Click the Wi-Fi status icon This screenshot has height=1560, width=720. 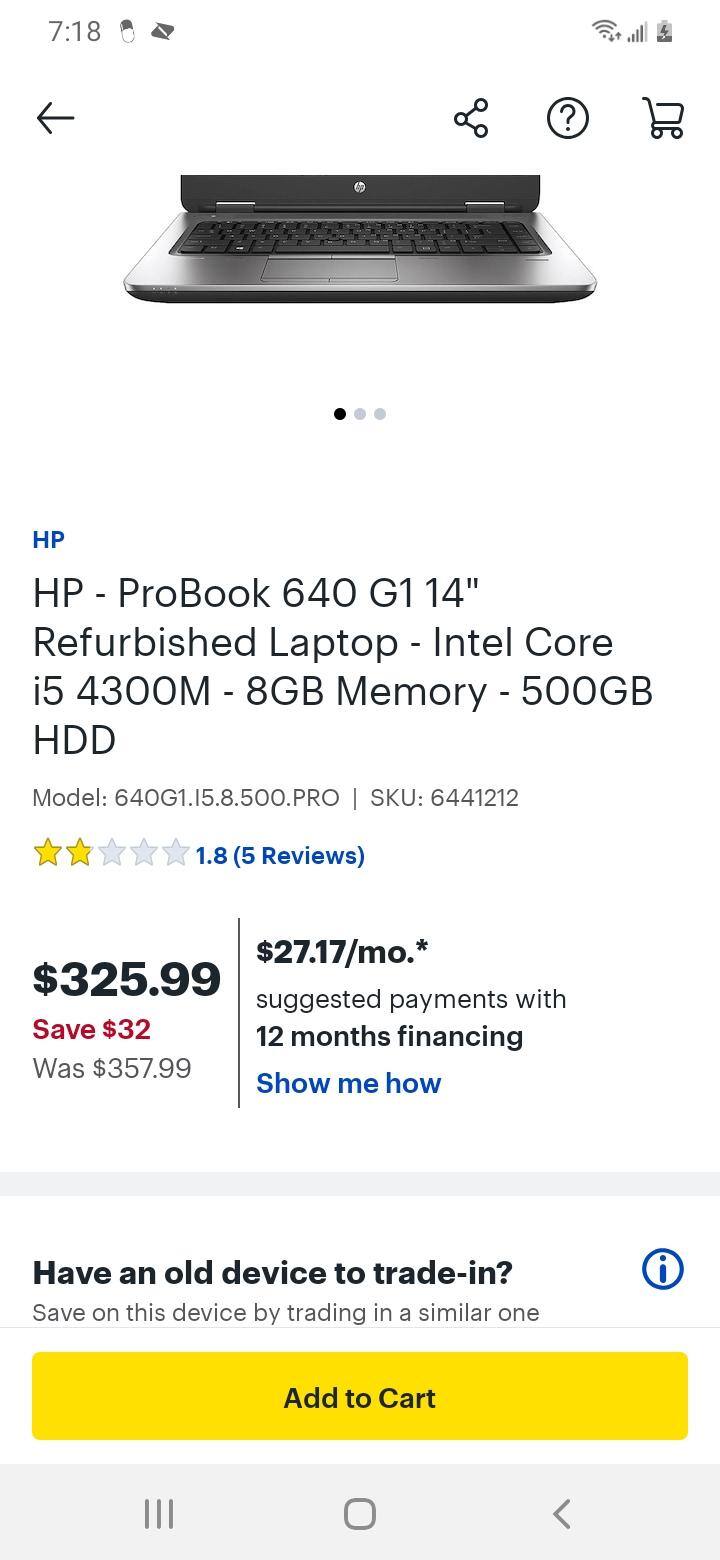pos(604,30)
